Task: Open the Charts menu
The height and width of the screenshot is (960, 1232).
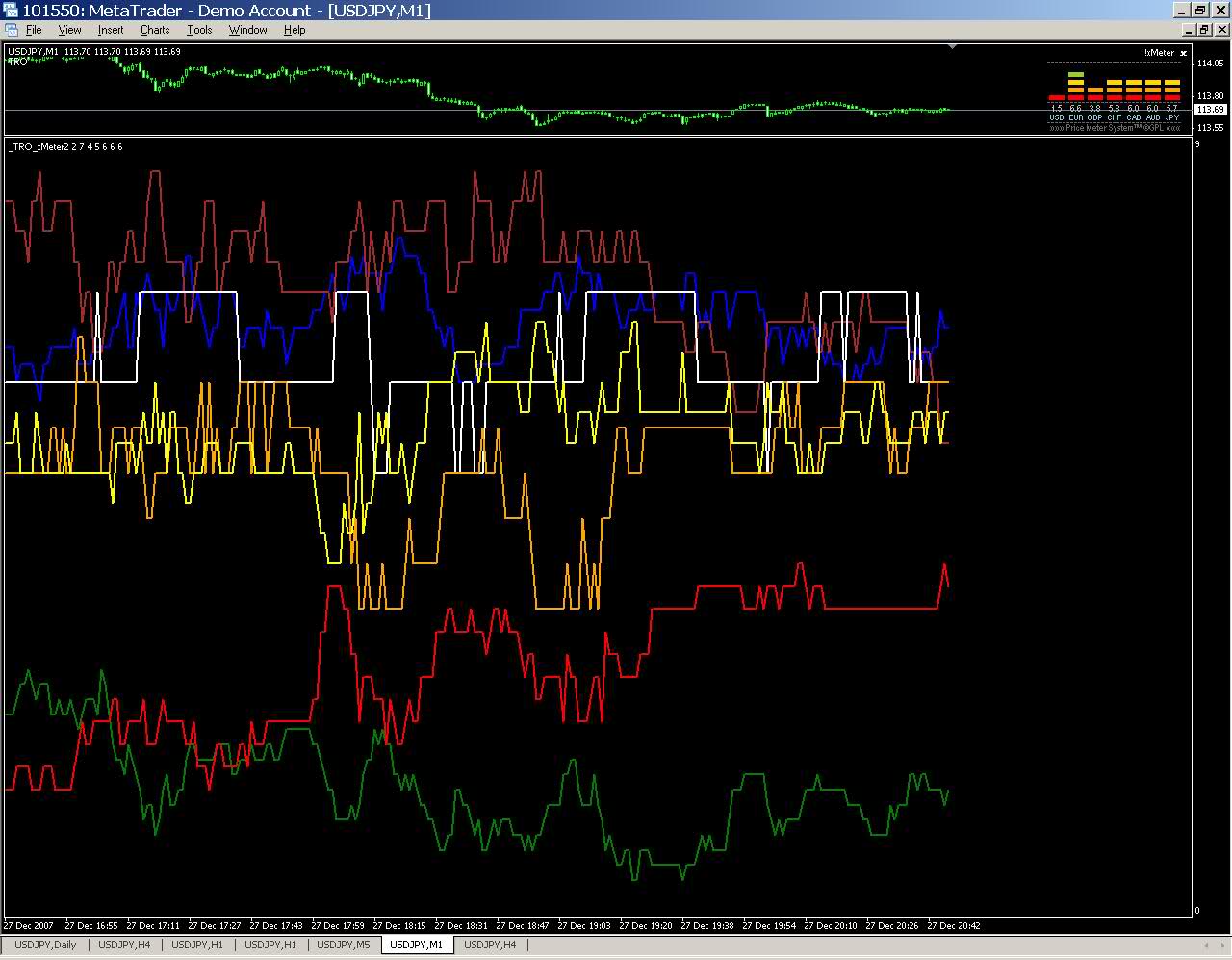Action: (x=155, y=30)
